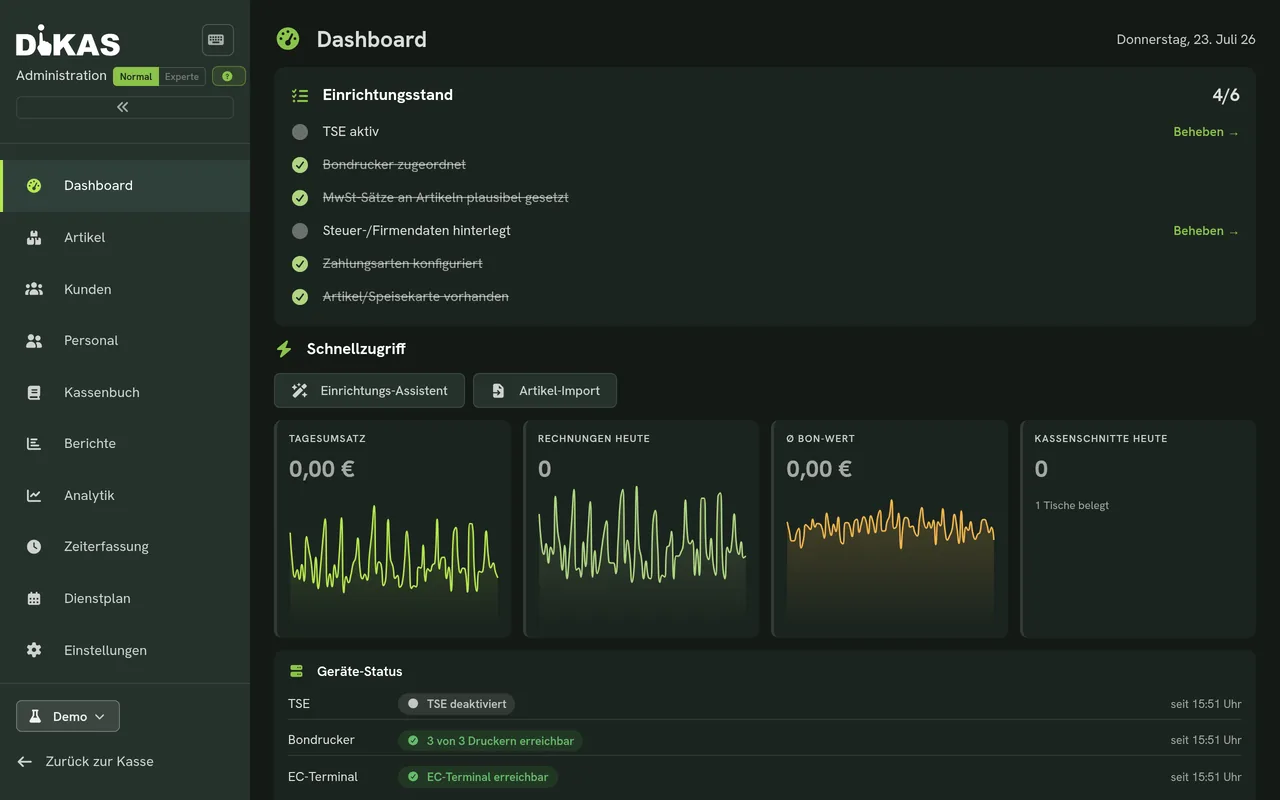Switch to Experte mode
Screen dimensions: 1280x800
tap(182, 77)
